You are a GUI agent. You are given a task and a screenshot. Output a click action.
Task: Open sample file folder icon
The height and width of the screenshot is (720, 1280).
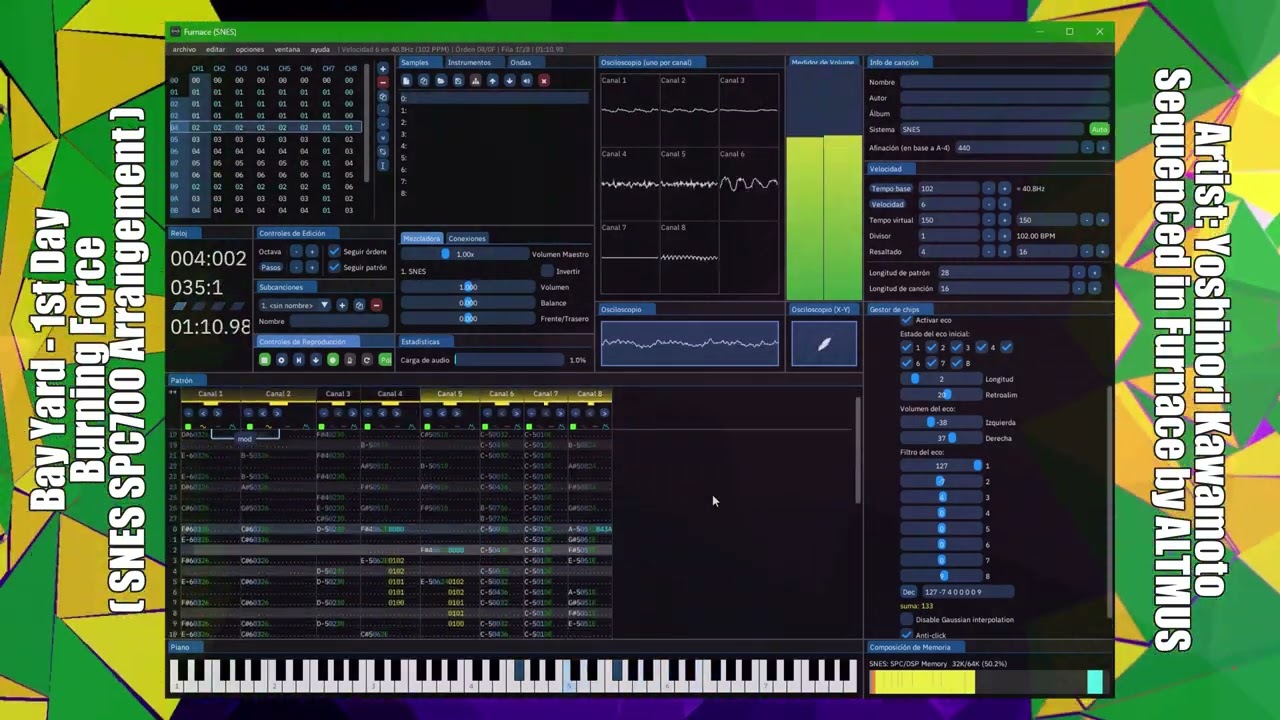(441, 81)
